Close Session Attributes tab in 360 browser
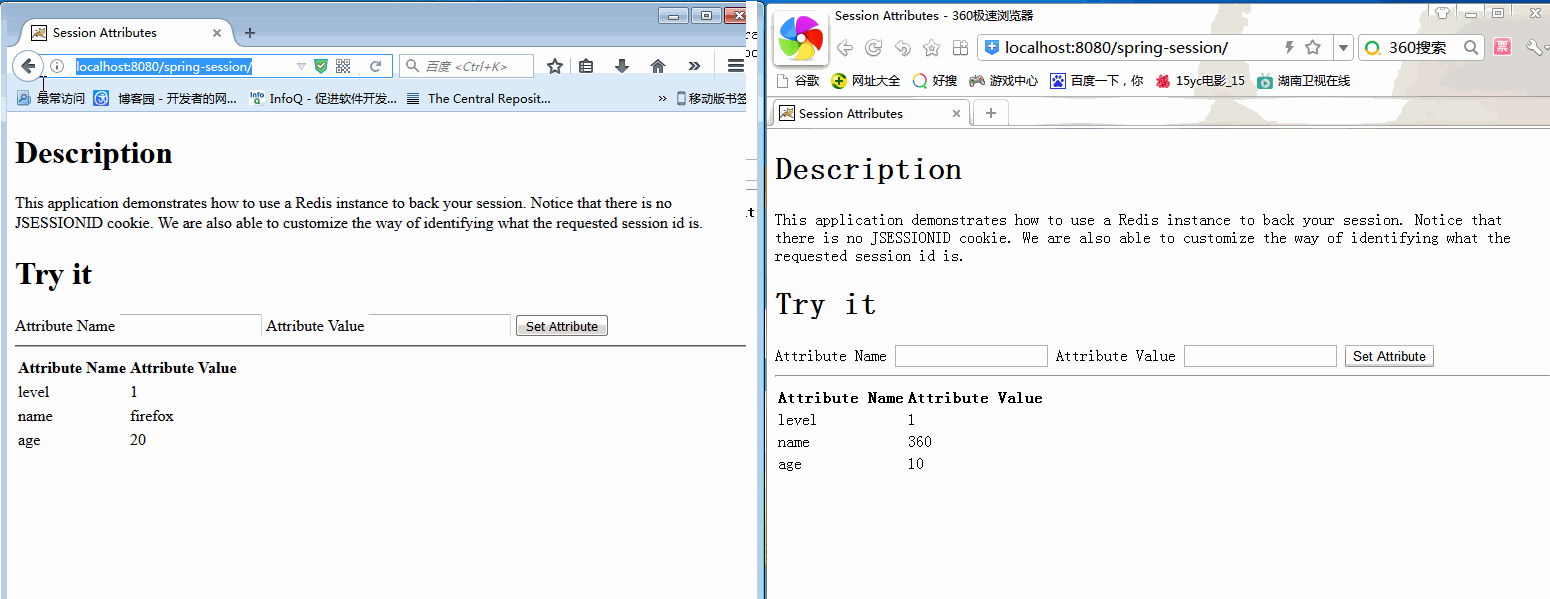The height and width of the screenshot is (599, 1550). pos(957,114)
